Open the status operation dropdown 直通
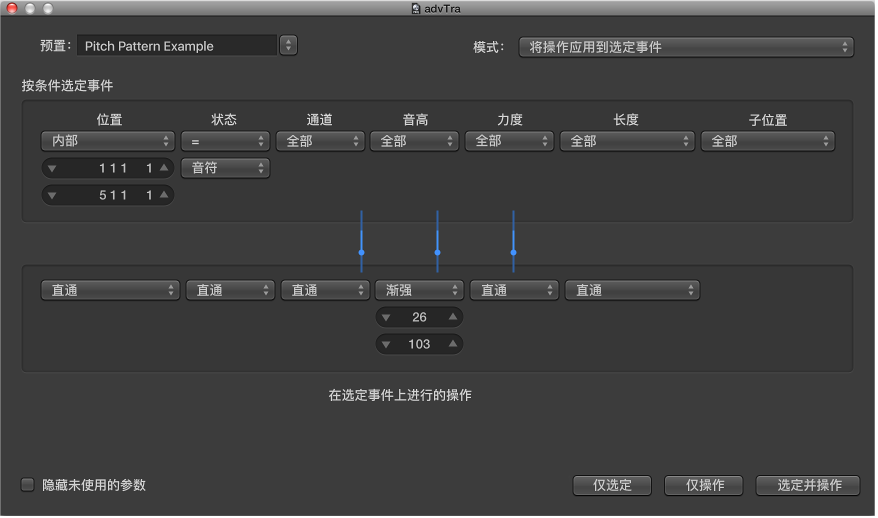This screenshot has width=878, height=518. pos(230,290)
